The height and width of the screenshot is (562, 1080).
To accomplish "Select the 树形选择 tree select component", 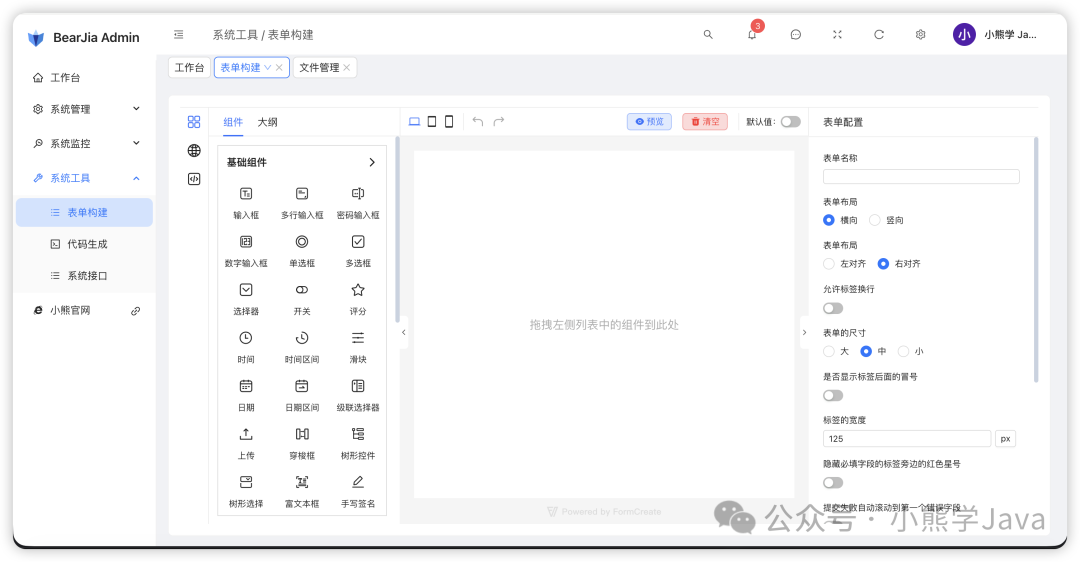I will click(x=246, y=492).
